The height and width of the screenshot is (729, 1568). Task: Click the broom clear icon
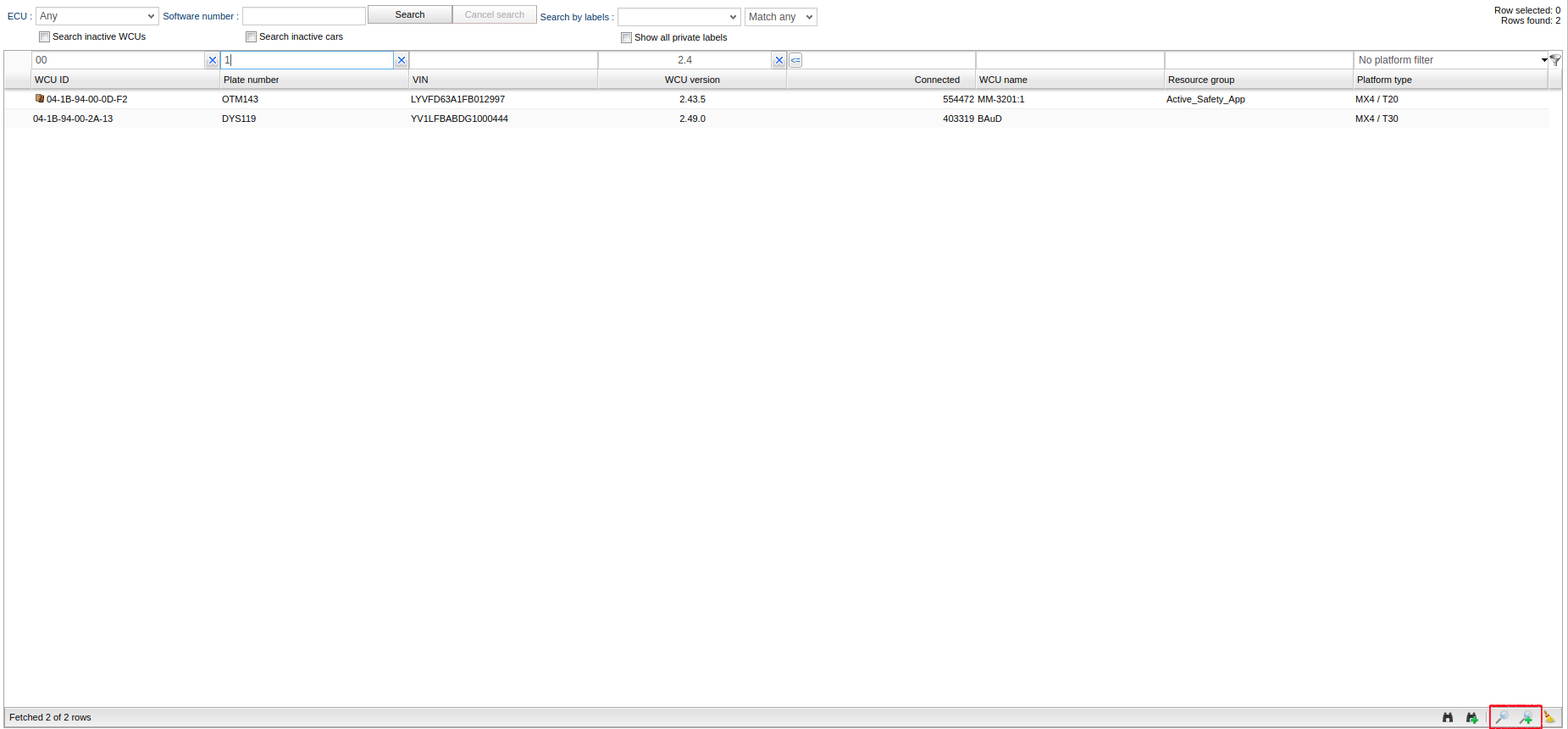(1549, 717)
